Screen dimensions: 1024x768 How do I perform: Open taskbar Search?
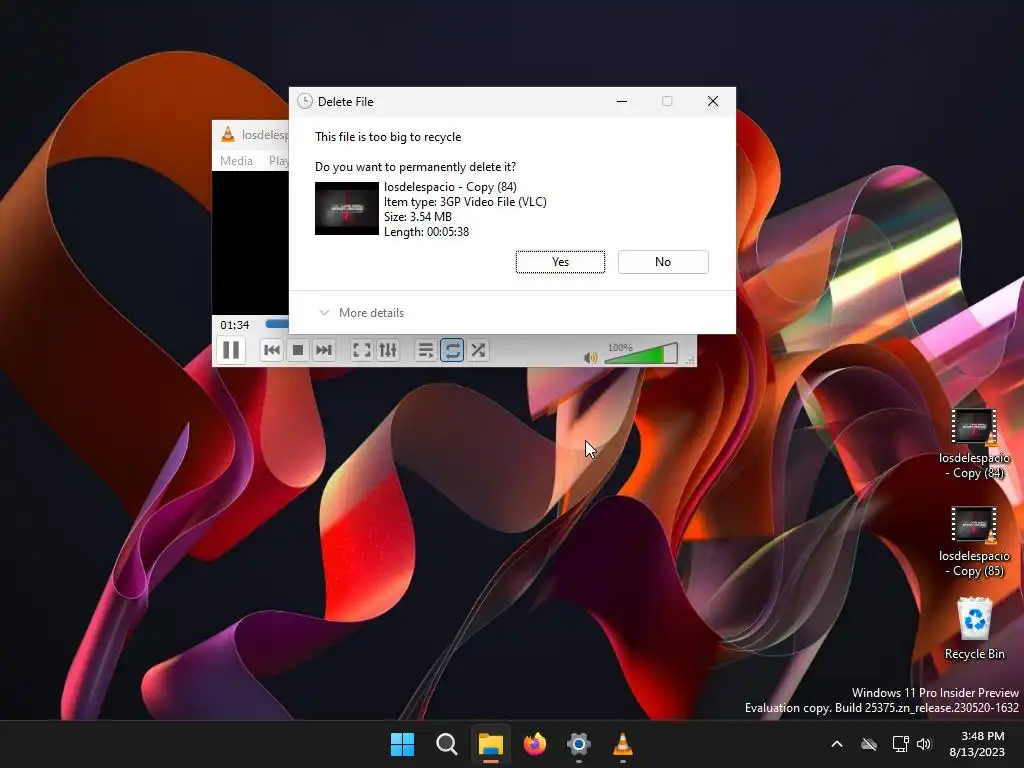(x=447, y=744)
